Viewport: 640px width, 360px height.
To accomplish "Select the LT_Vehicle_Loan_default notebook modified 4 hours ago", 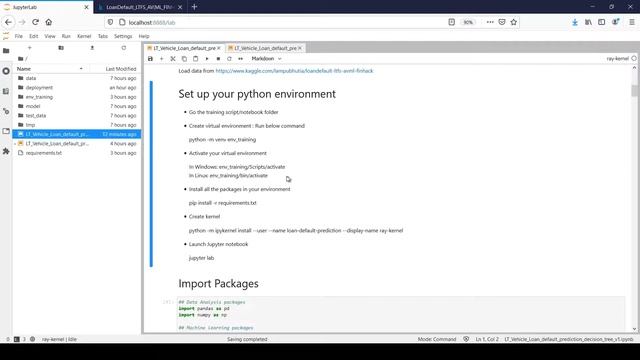I will click(x=77, y=144).
